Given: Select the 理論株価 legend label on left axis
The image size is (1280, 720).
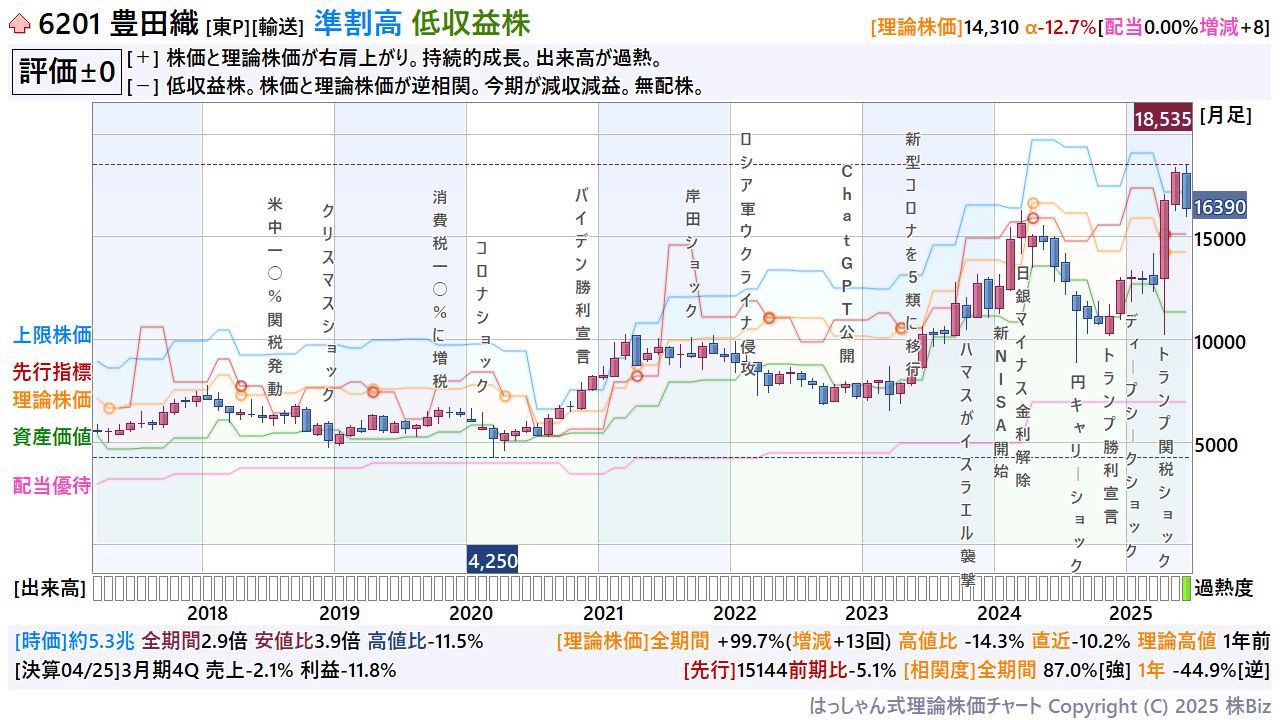Looking at the screenshot, I should point(52,399).
